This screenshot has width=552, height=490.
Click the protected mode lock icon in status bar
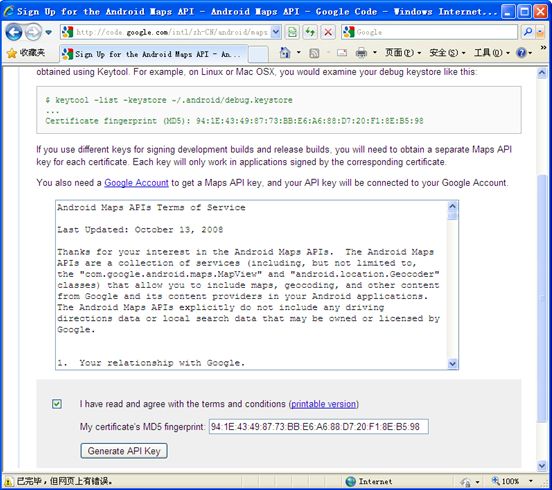pyautogui.click(x=465, y=482)
